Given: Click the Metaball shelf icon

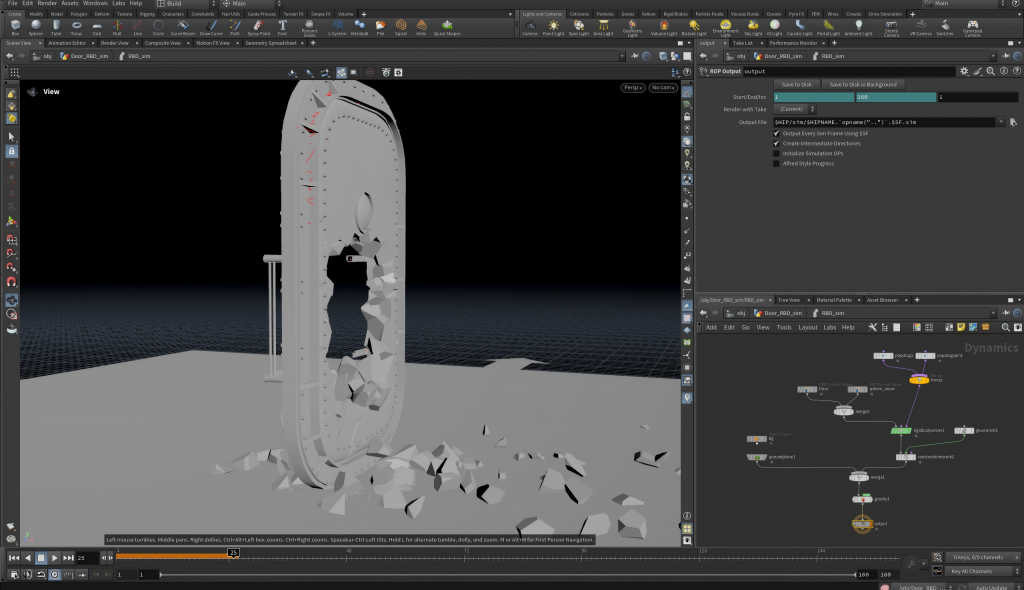Looking at the screenshot, I should (359, 27).
